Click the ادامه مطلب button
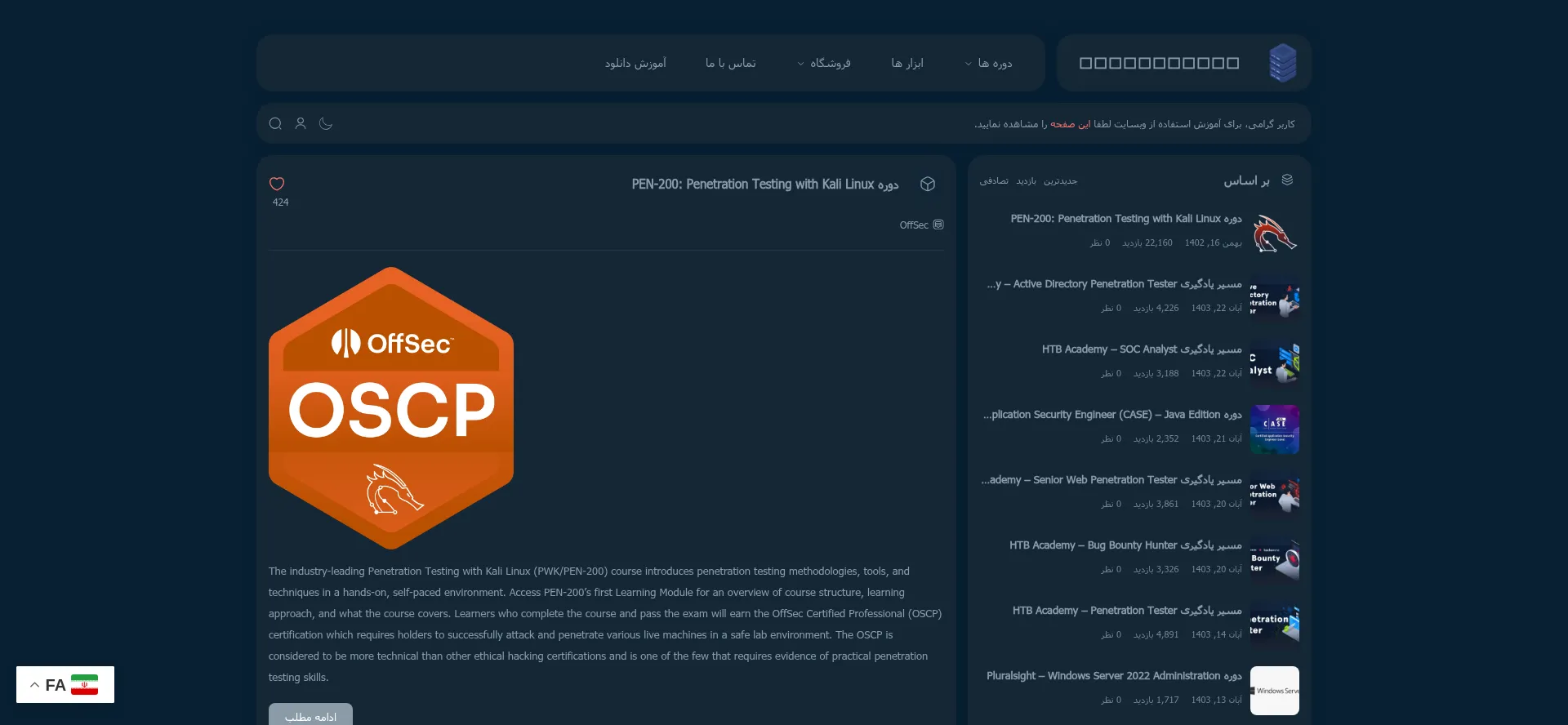Viewport: 1568px width, 725px height. [x=310, y=715]
